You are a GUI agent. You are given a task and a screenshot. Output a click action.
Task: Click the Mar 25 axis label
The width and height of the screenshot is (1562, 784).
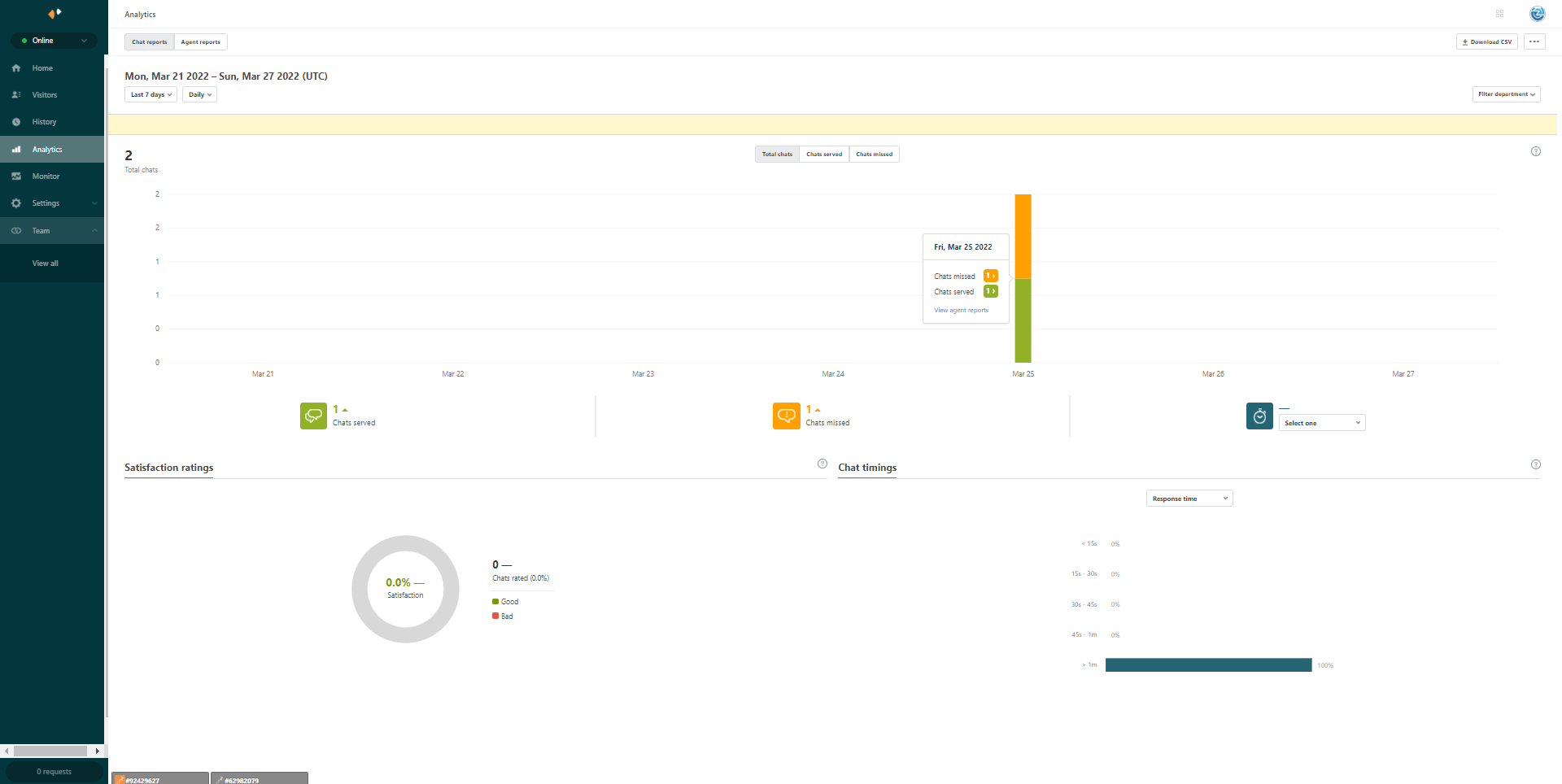click(1023, 374)
